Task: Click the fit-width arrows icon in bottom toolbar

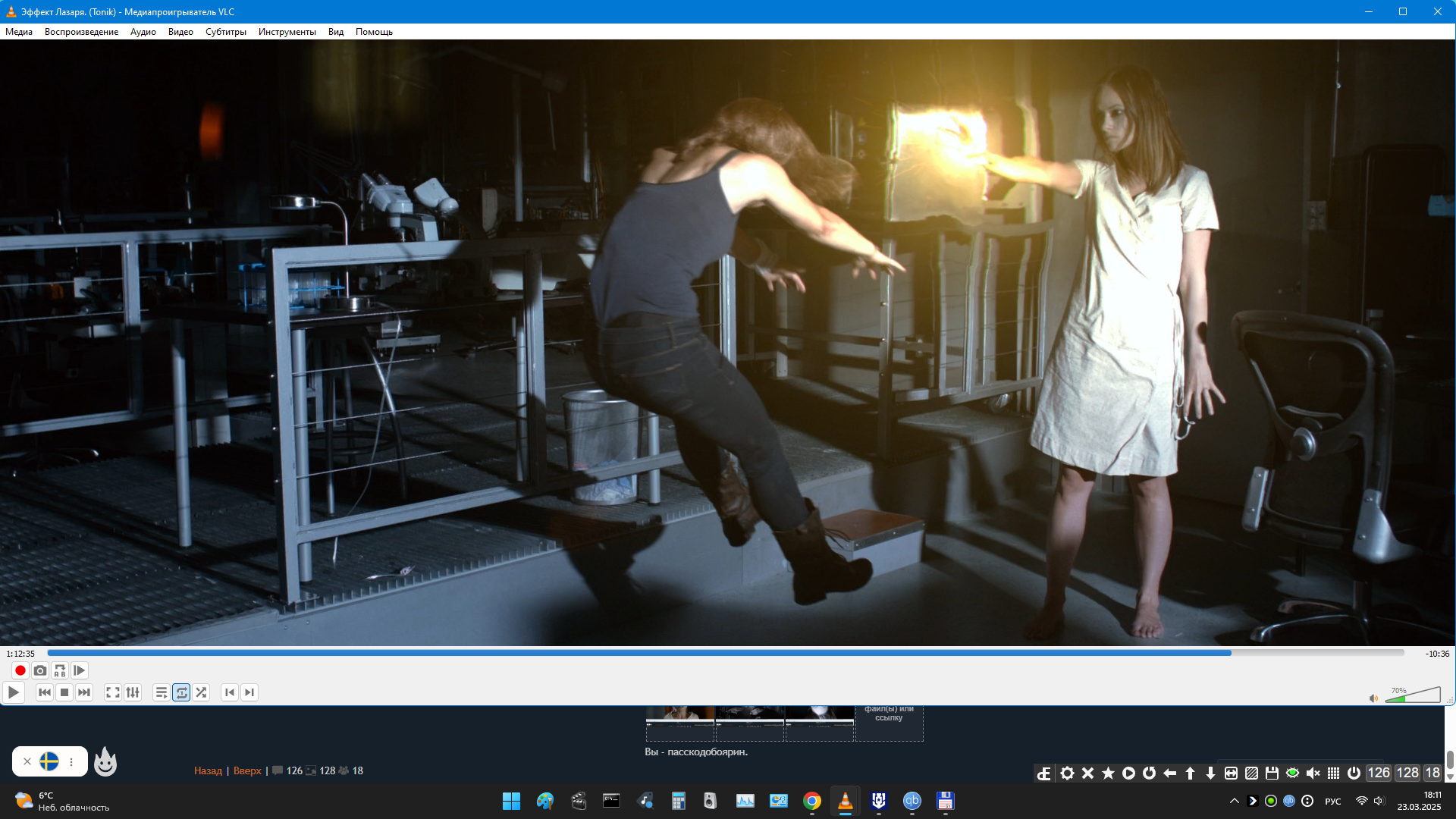Action: tap(1231, 773)
